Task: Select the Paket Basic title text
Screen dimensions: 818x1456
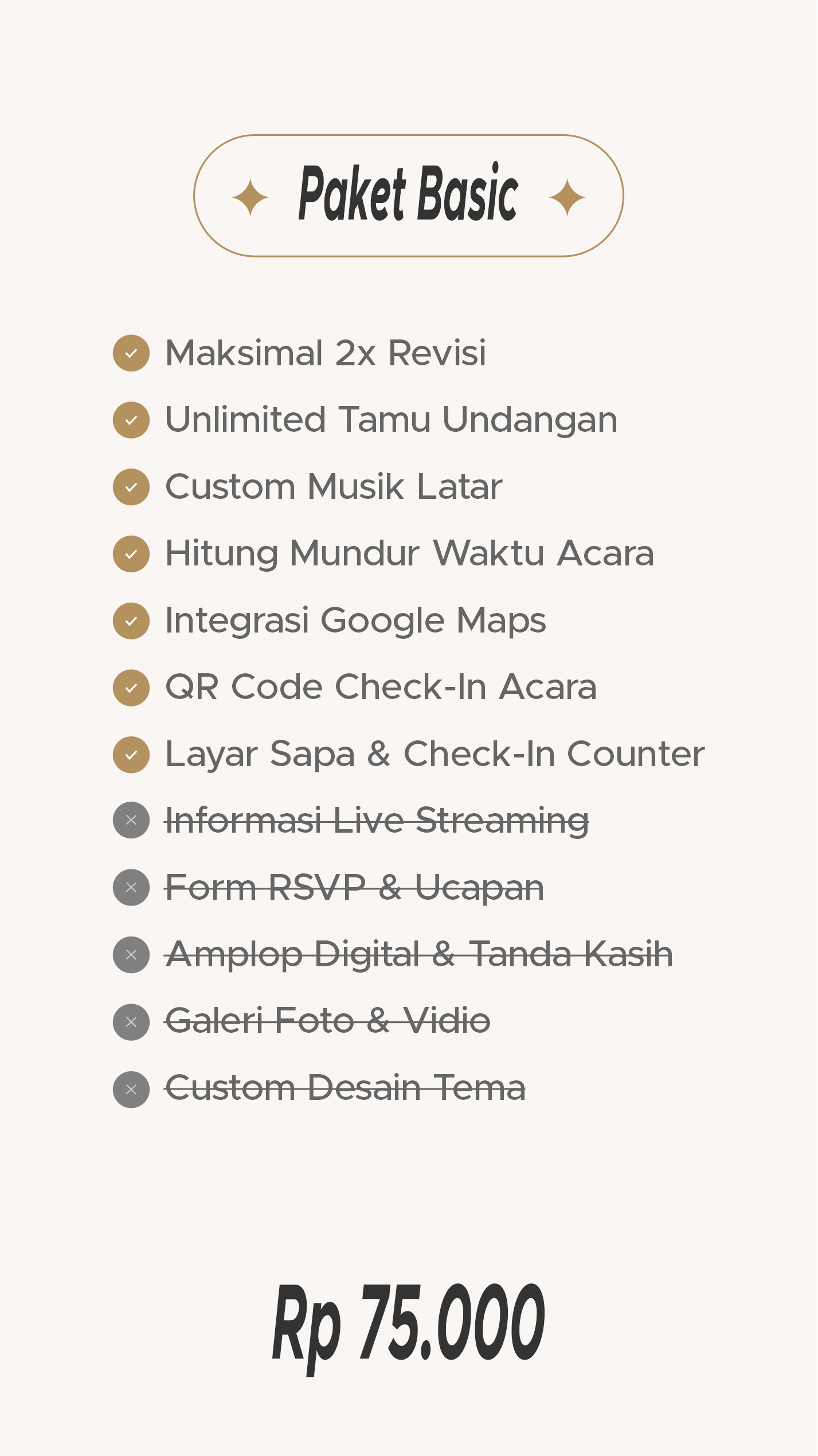Action: click(408, 193)
